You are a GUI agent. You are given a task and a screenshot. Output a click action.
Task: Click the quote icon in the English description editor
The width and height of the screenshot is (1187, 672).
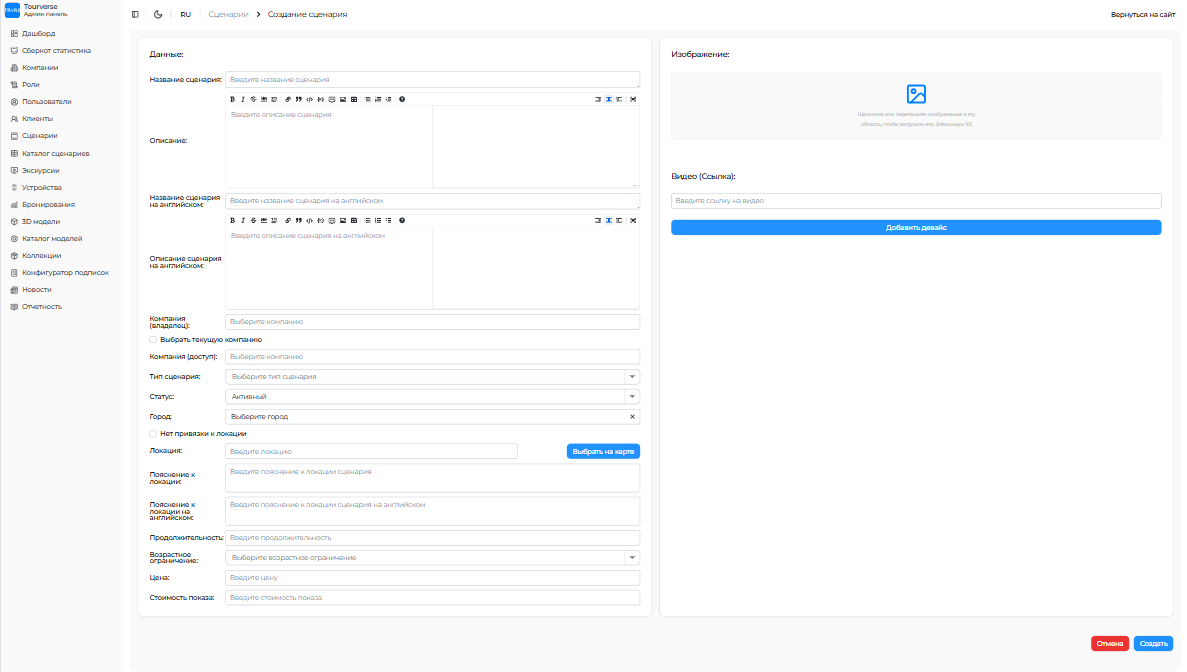click(298, 220)
